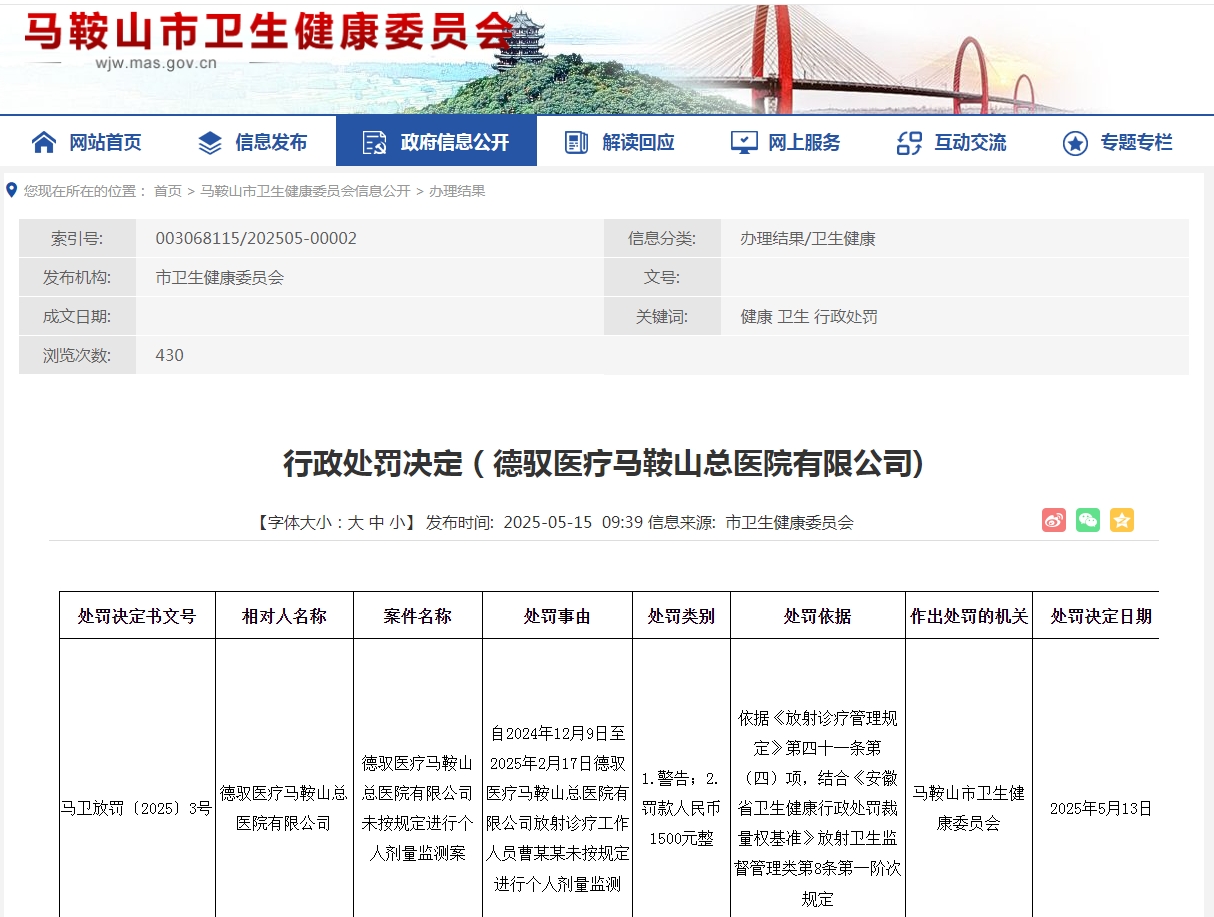The width and height of the screenshot is (1214, 917).
Task: Click 处罚依据 column header
Action: pyautogui.click(x=817, y=616)
